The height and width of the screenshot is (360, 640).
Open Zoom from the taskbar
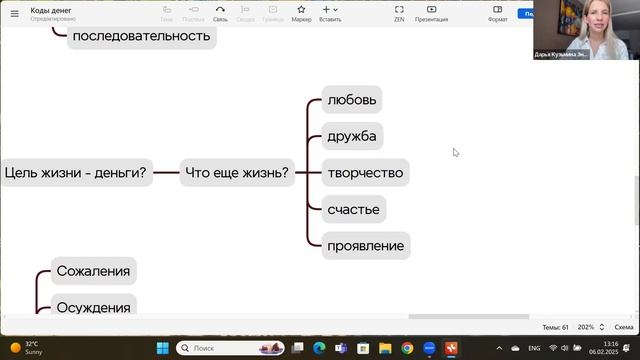[429, 348]
